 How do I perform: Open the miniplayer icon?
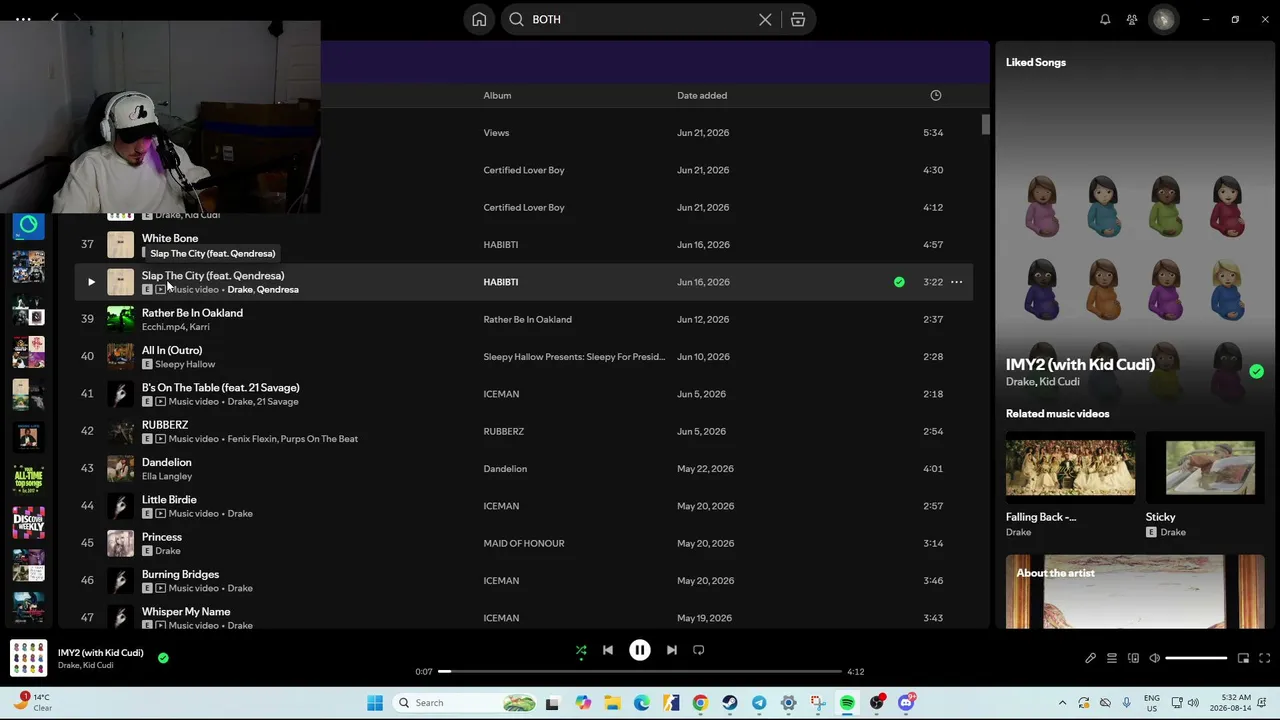(1243, 658)
